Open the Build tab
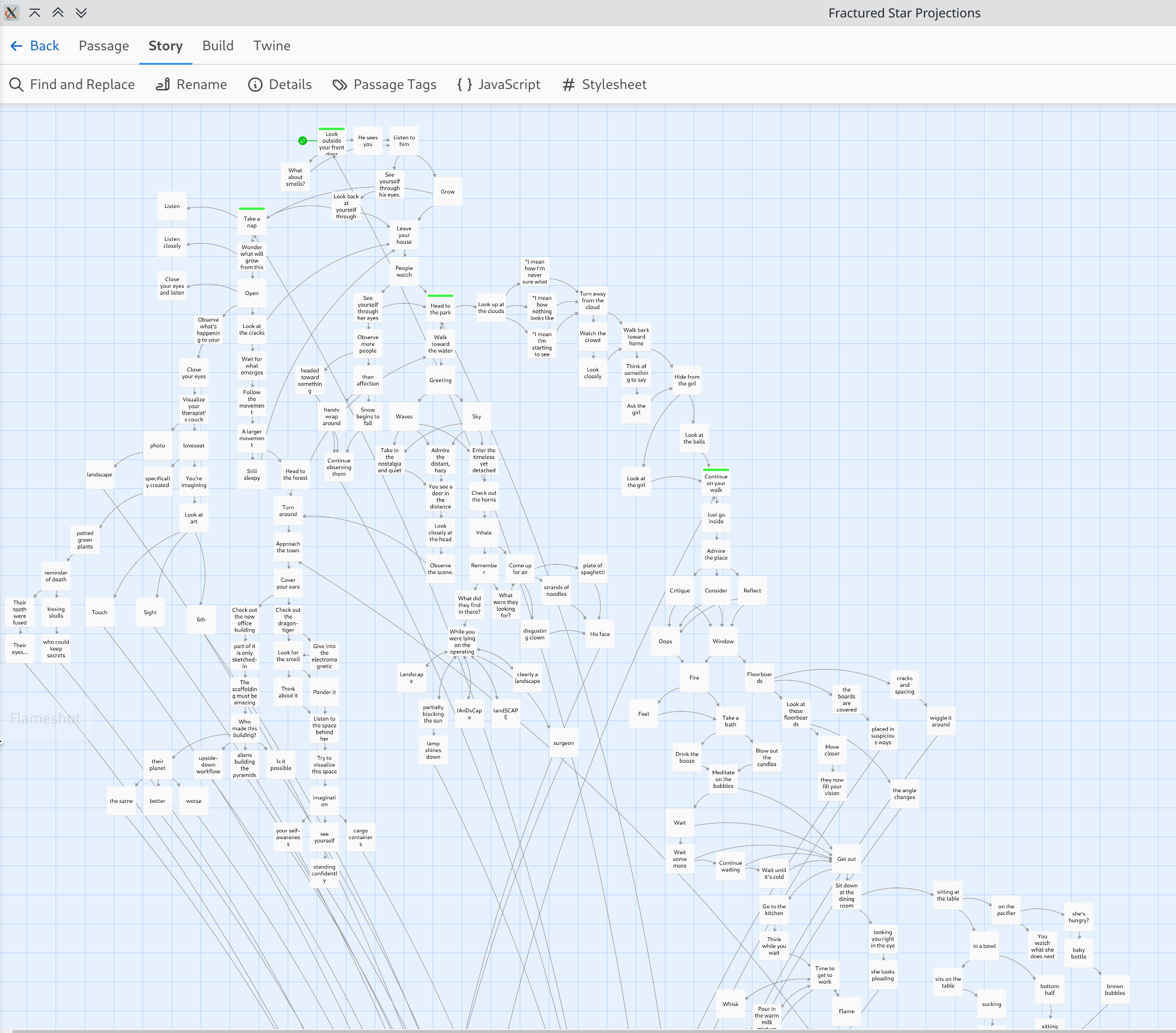Image resolution: width=1176 pixels, height=1033 pixels. (x=218, y=46)
